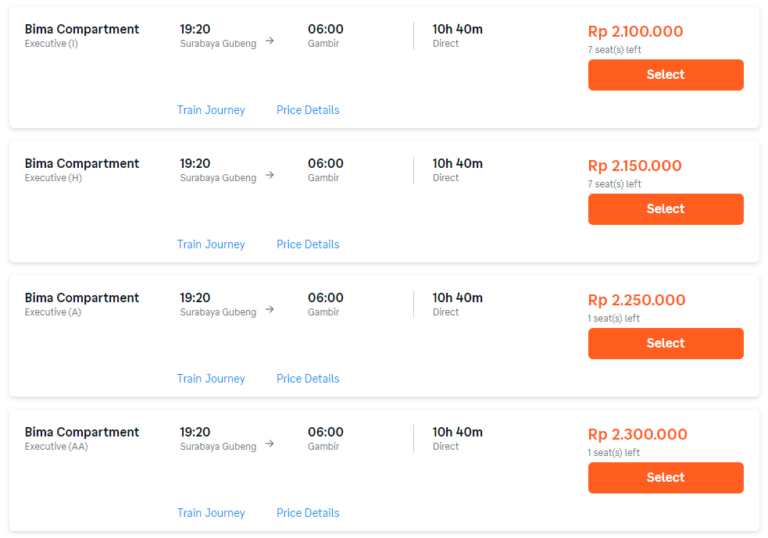This screenshot has height=538, width=768.
Task: Show Price Details for Executive (A)
Action: pyautogui.click(x=308, y=379)
